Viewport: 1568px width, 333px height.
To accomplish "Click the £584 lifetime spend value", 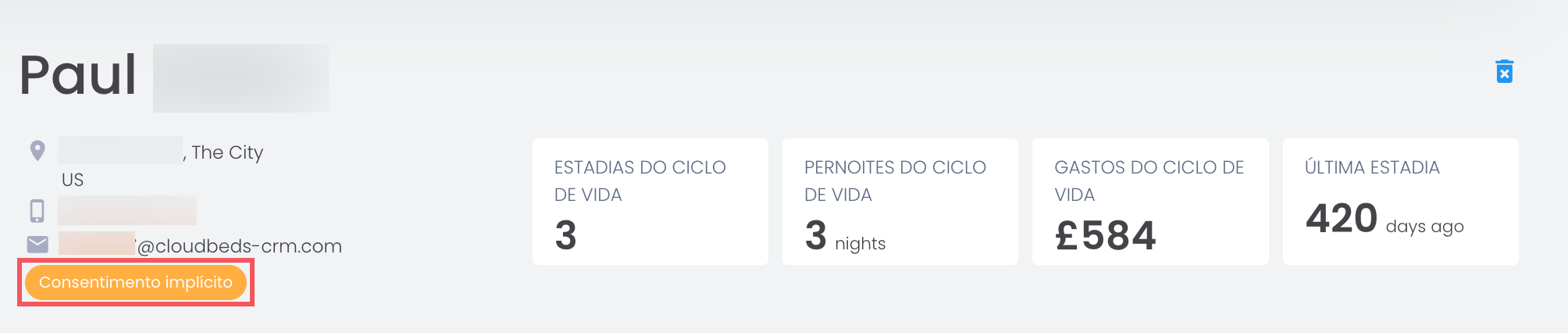I will (1105, 235).
